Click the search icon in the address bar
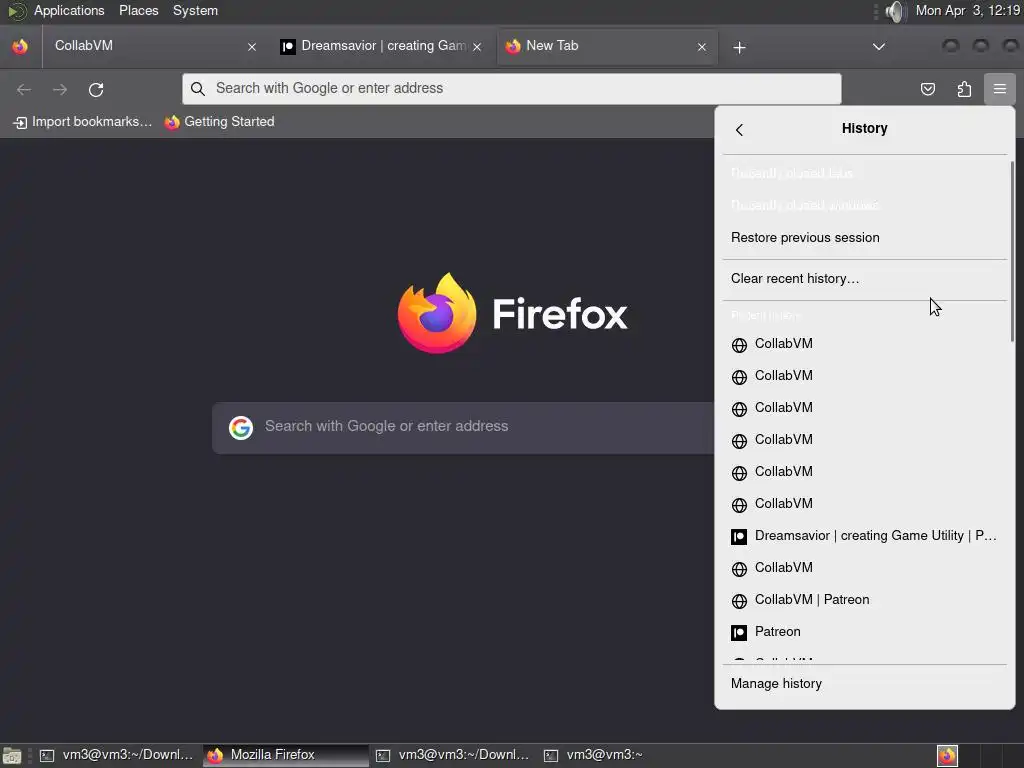 tap(198, 89)
